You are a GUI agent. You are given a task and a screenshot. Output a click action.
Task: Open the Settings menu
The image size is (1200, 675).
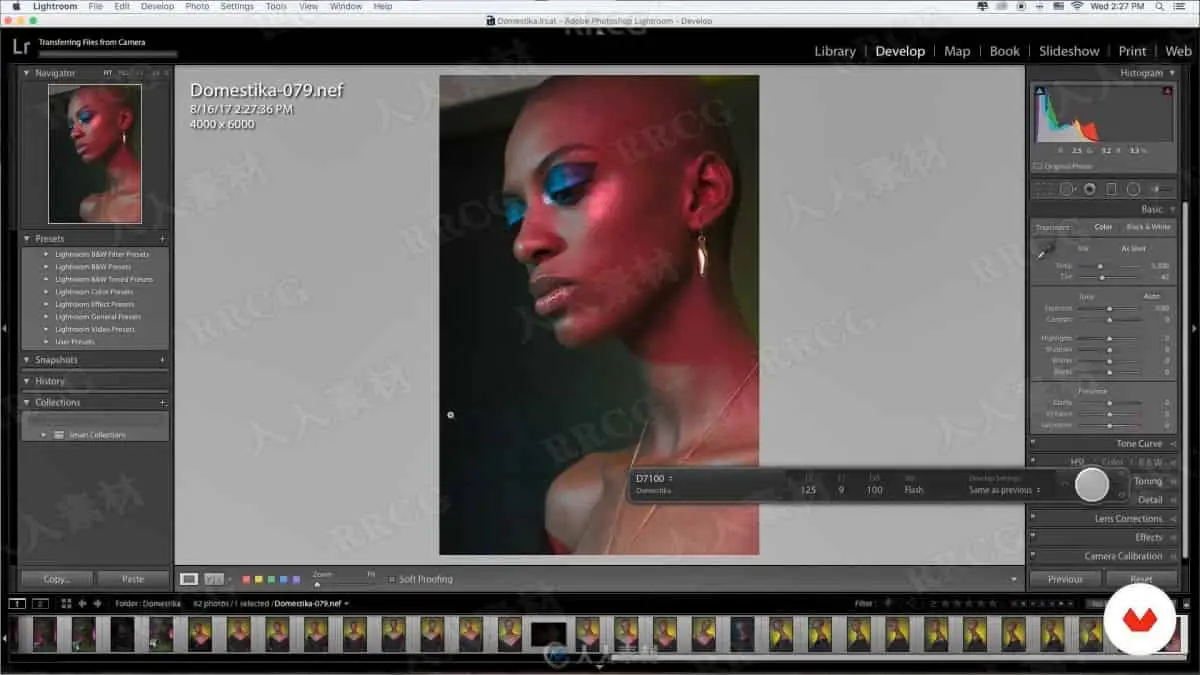click(x=237, y=6)
